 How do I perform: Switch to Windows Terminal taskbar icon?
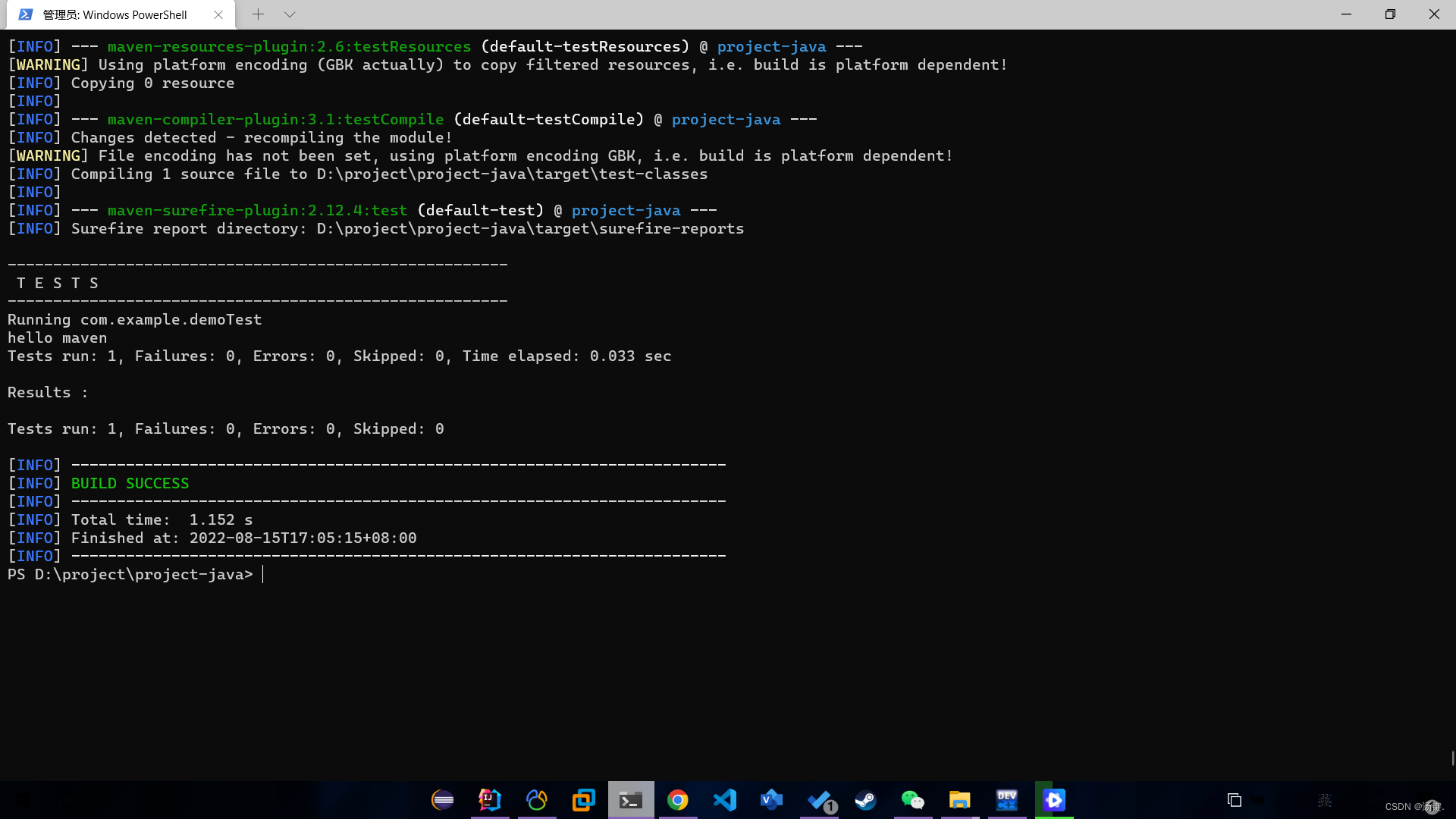tap(631, 800)
